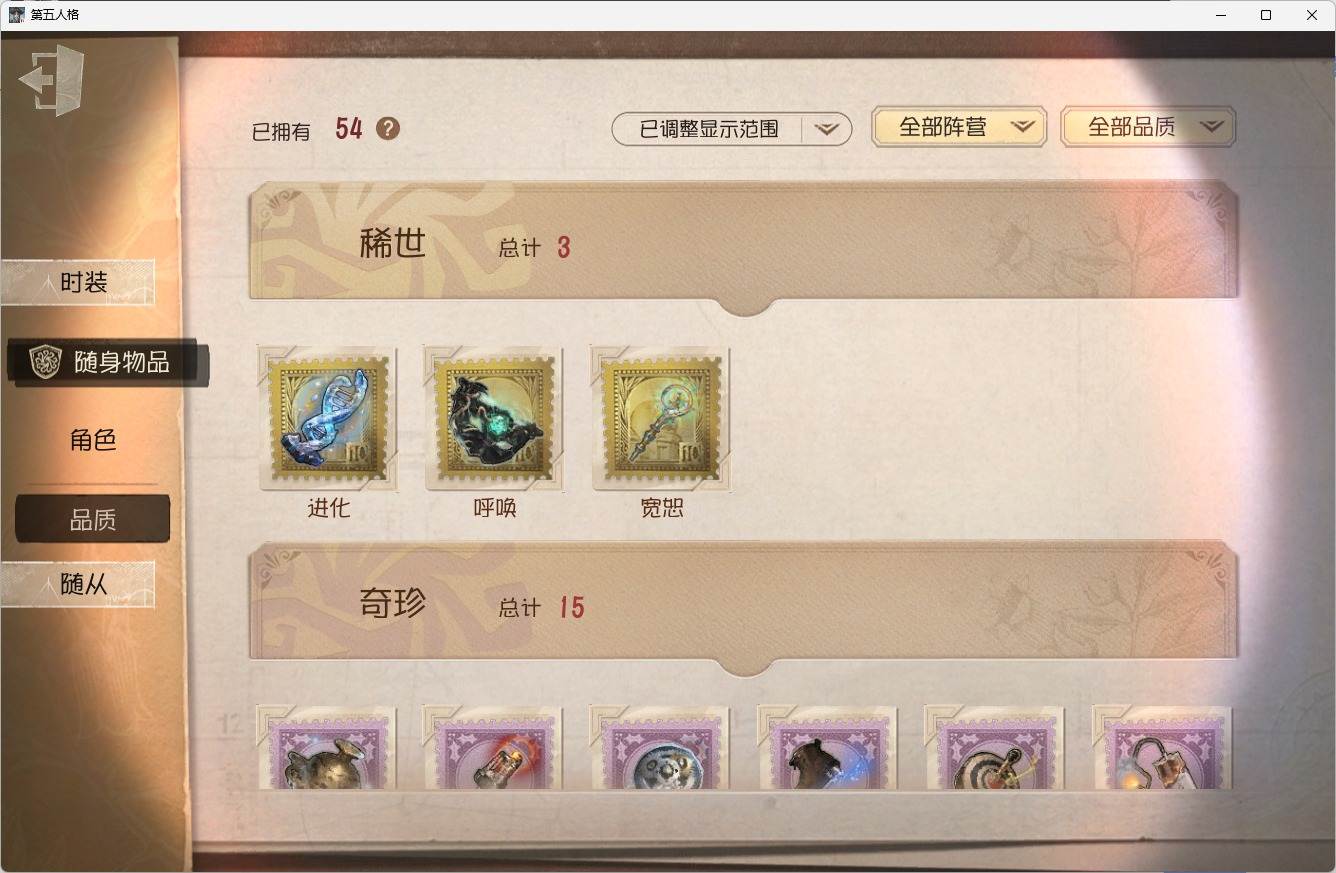Select the 呼唤 dark creature accessory stamp

coord(494,418)
